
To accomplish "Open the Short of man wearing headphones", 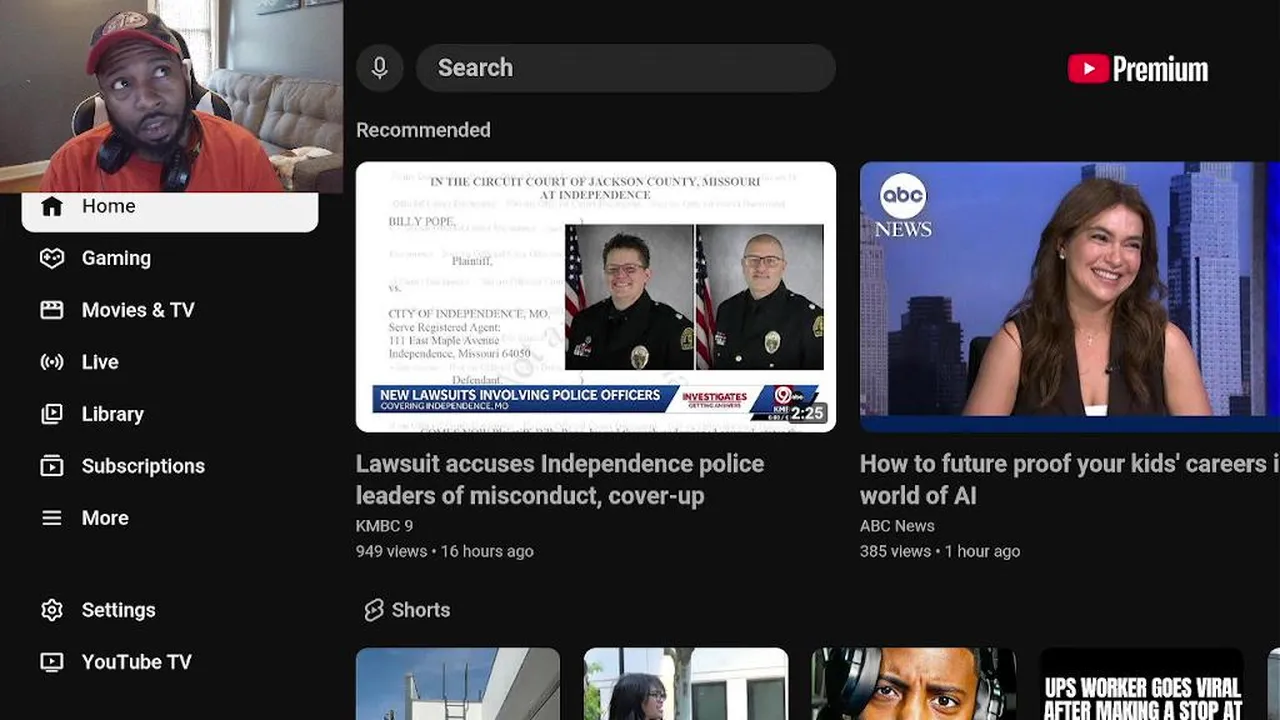I will tap(914, 684).
